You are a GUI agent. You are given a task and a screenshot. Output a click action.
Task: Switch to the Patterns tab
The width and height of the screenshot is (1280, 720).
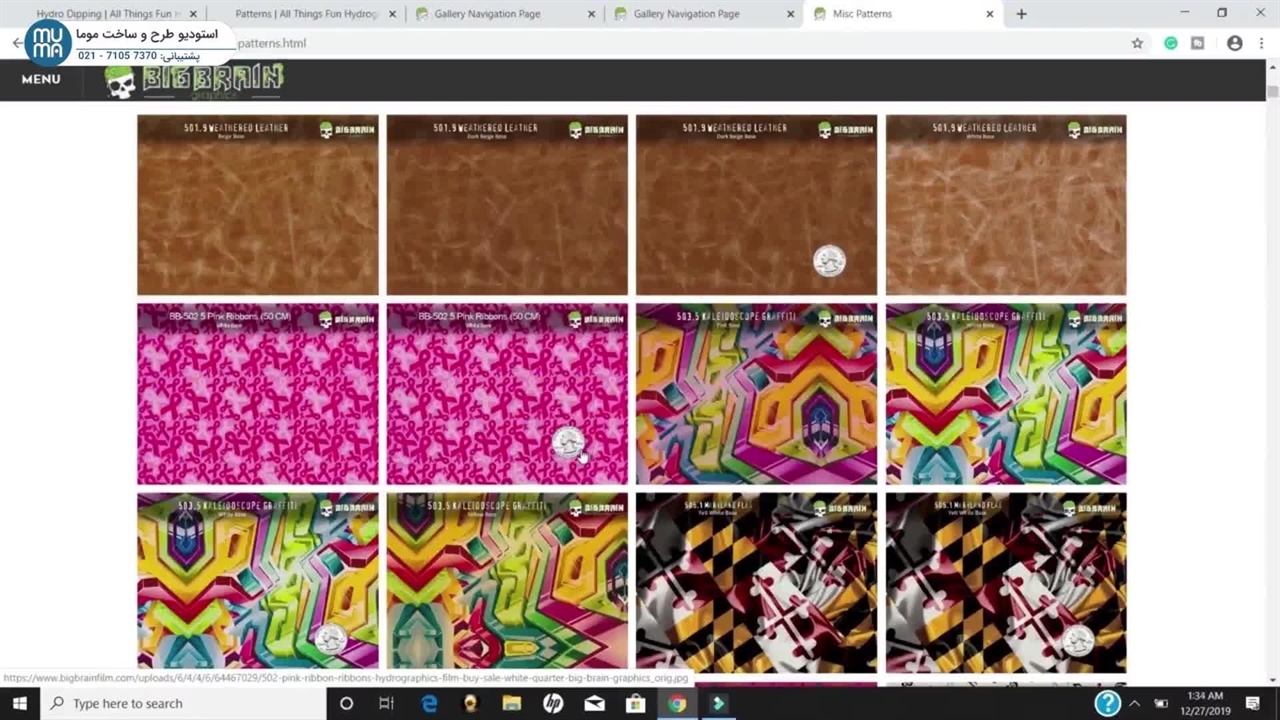(306, 14)
